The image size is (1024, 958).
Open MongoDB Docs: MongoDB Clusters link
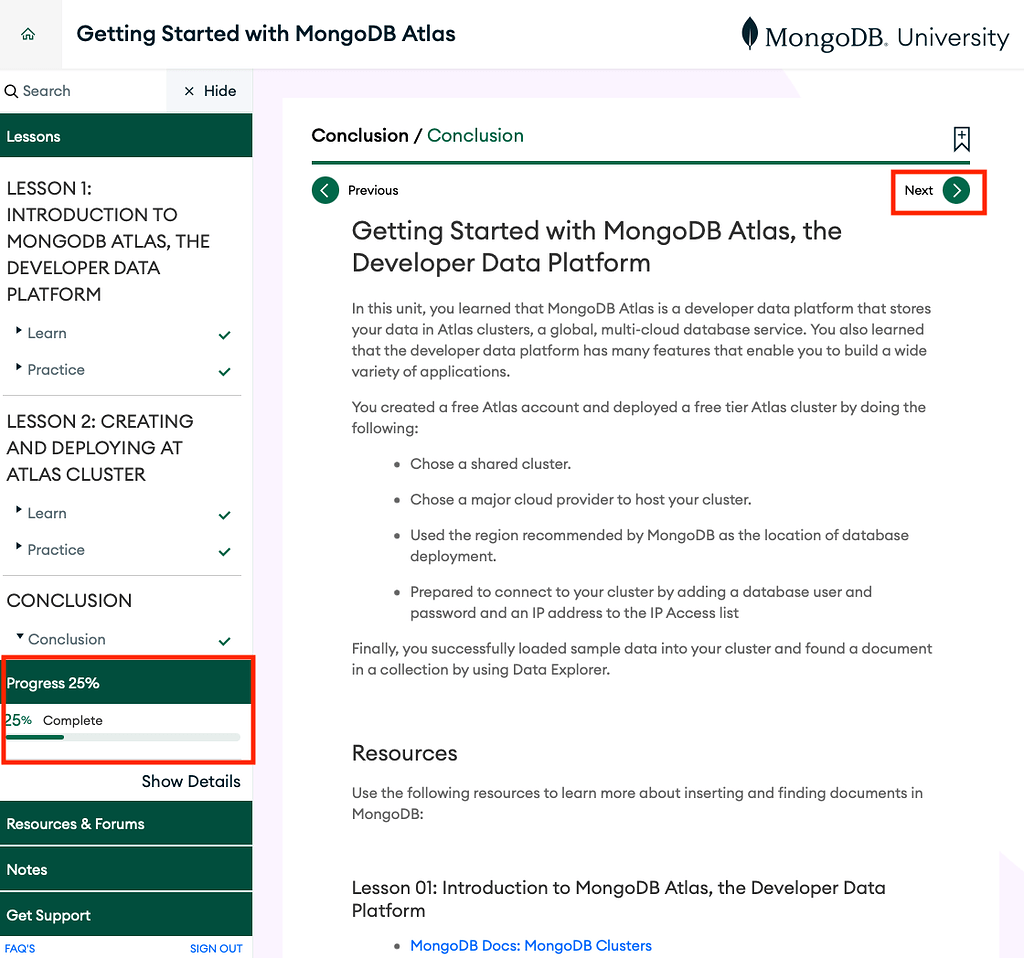coord(530,945)
